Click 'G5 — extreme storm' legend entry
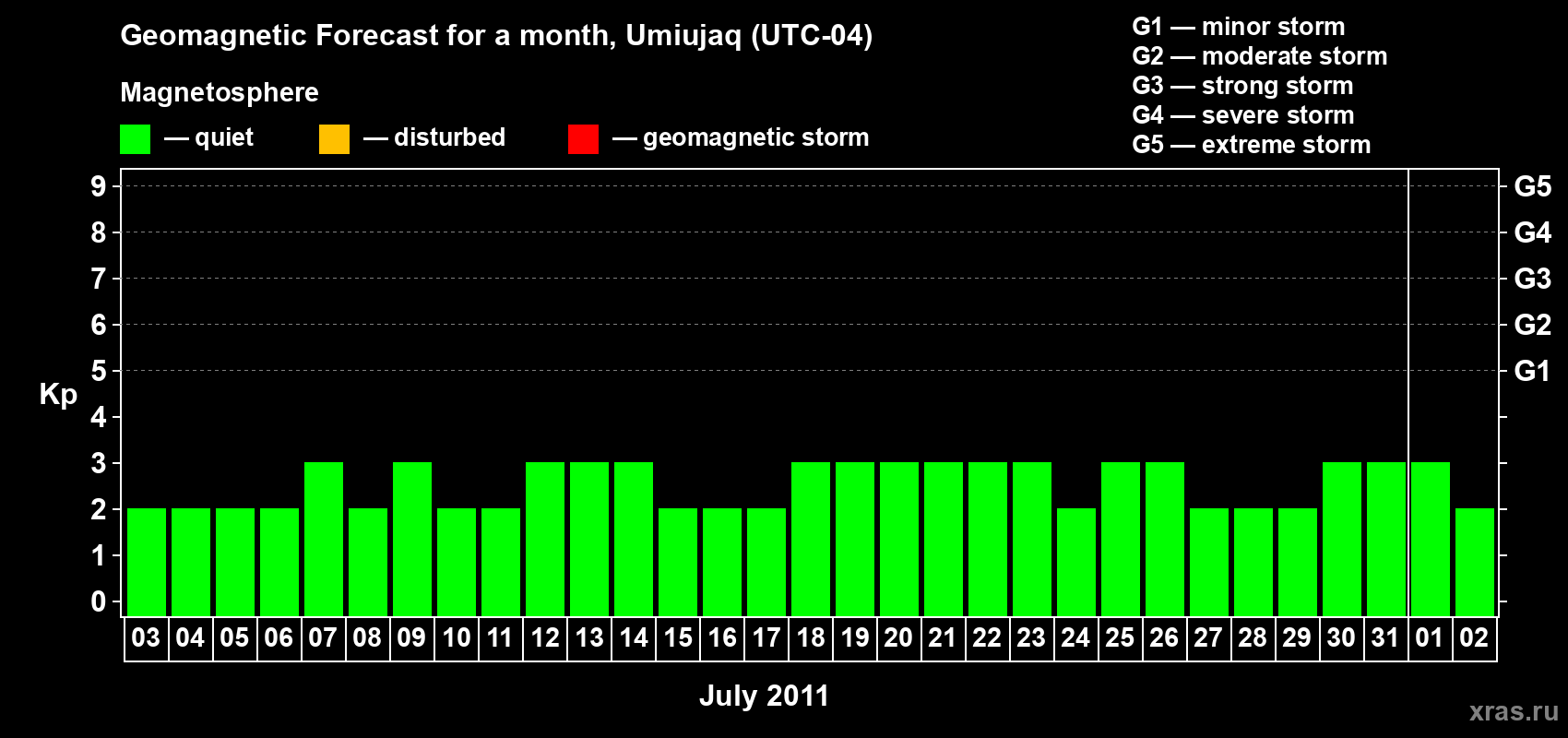This screenshot has height=738, width=1568. 1251,145
